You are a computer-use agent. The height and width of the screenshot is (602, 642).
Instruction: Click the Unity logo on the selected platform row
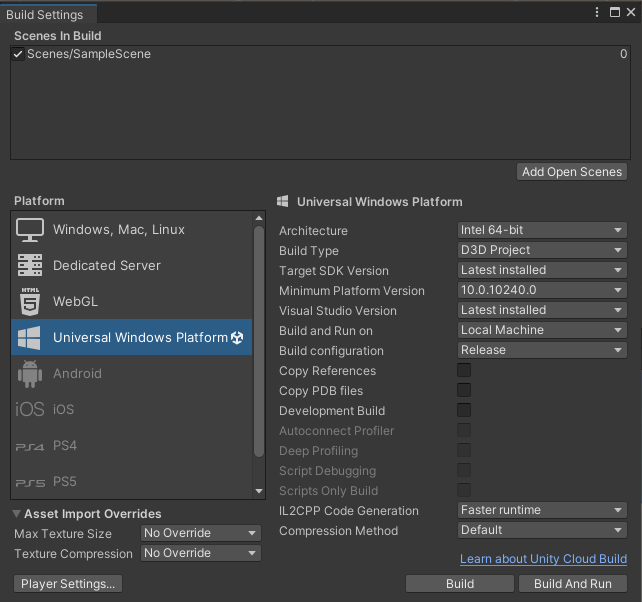point(237,337)
